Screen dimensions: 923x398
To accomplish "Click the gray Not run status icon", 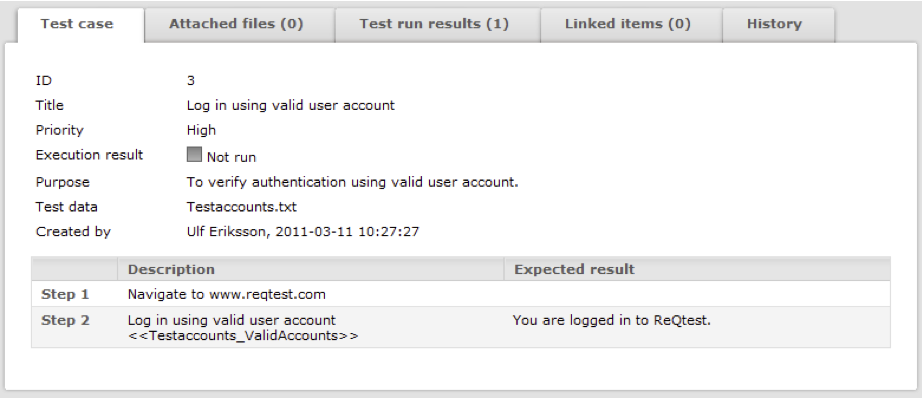I will point(194,155).
